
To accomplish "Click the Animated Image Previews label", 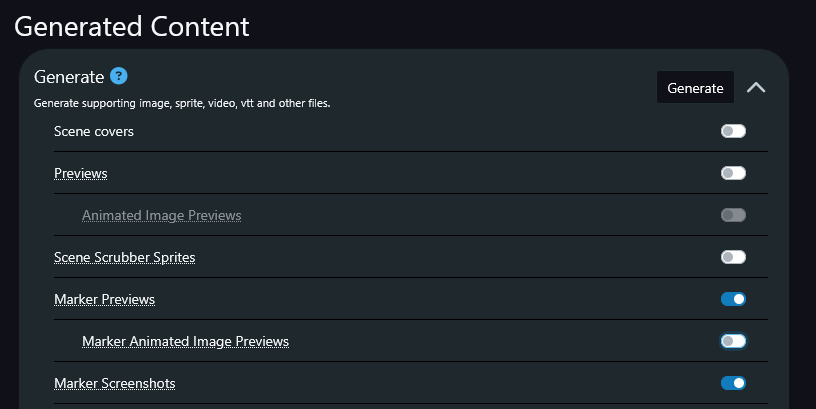I will pyautogui.click(x=161, y=215).
